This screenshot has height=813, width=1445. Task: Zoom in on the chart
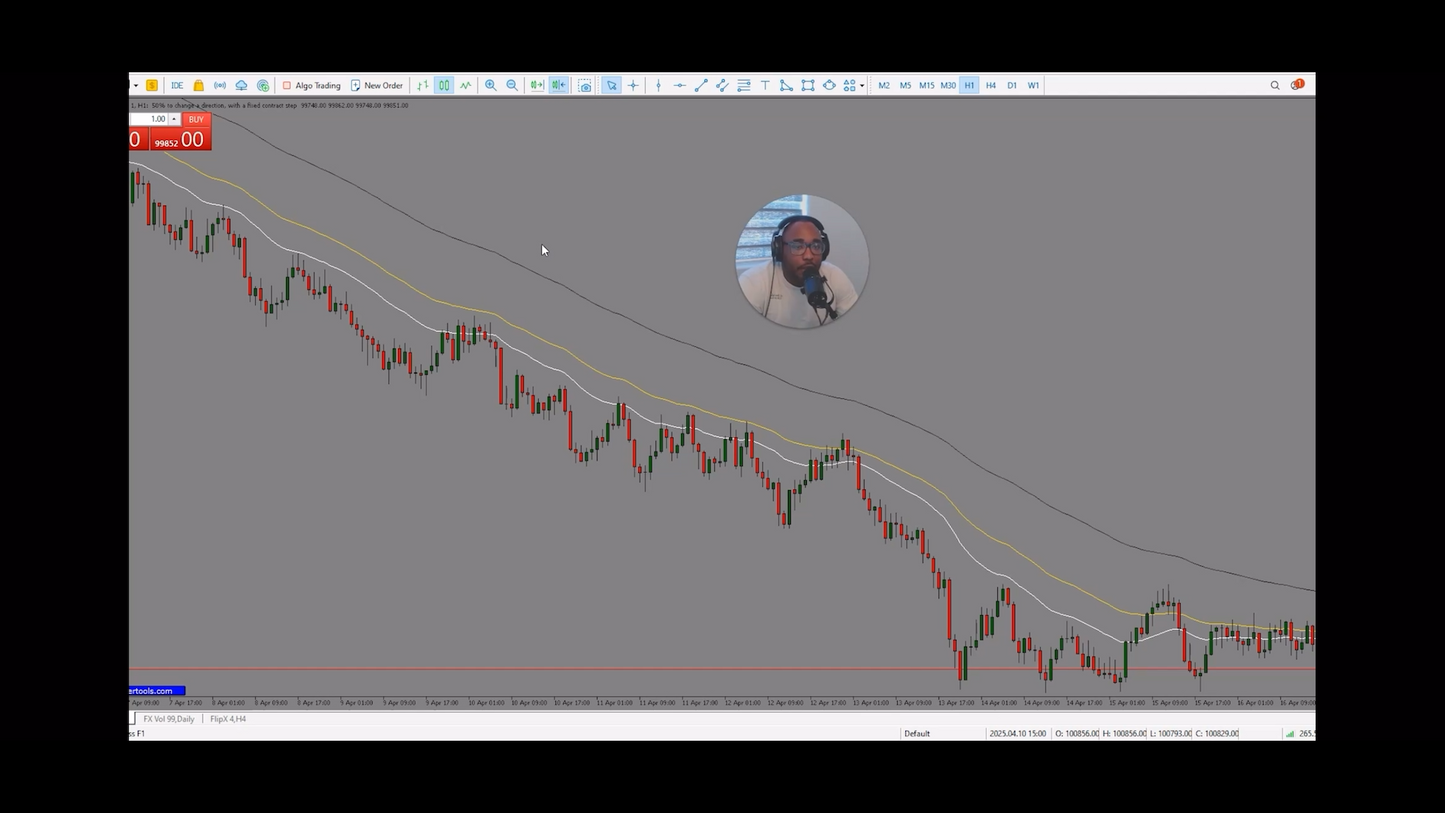pyautogui.click(x=490, y=85)
